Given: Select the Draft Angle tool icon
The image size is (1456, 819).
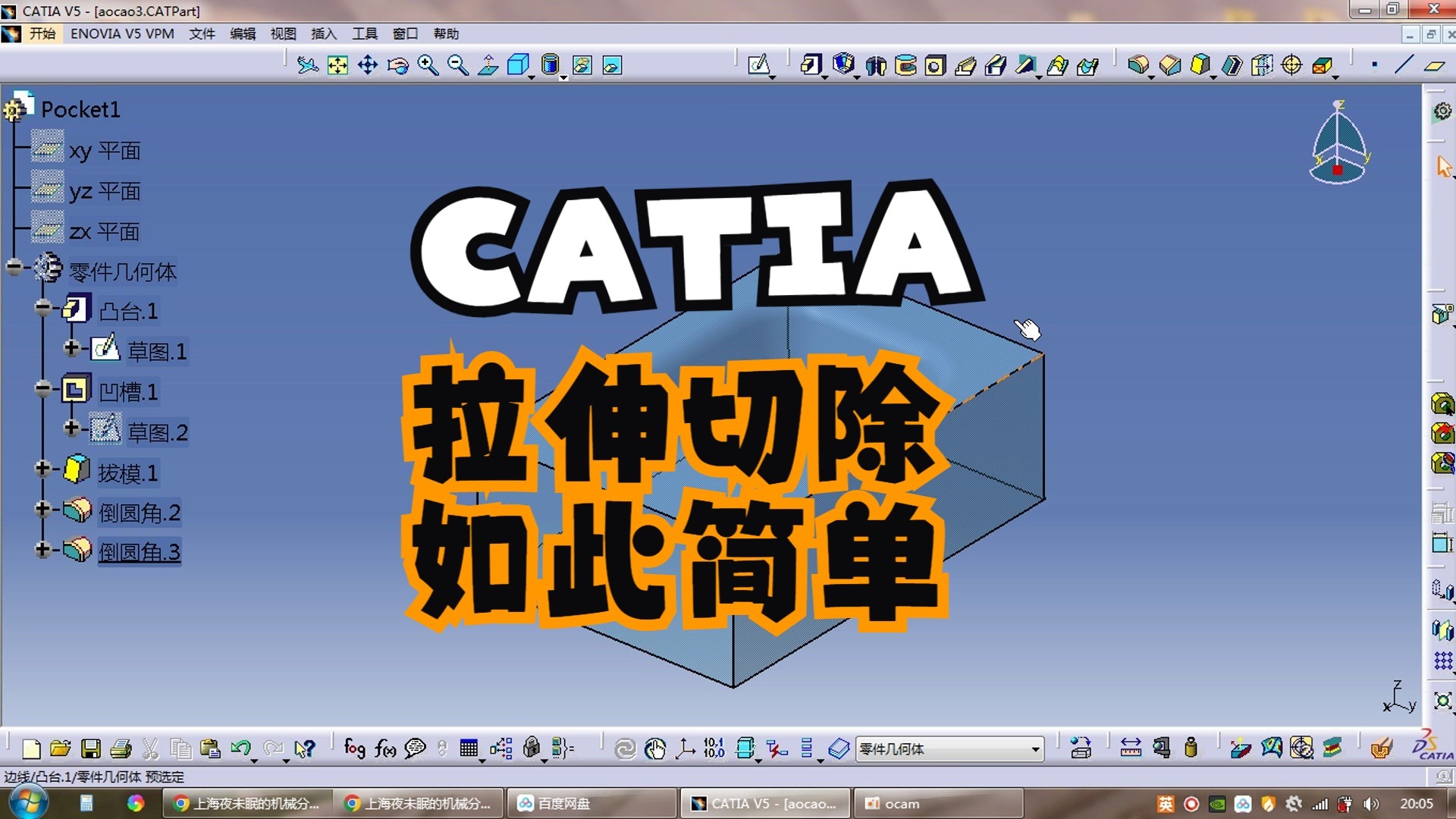Looking at the screenshot, I should [1200, 65].
